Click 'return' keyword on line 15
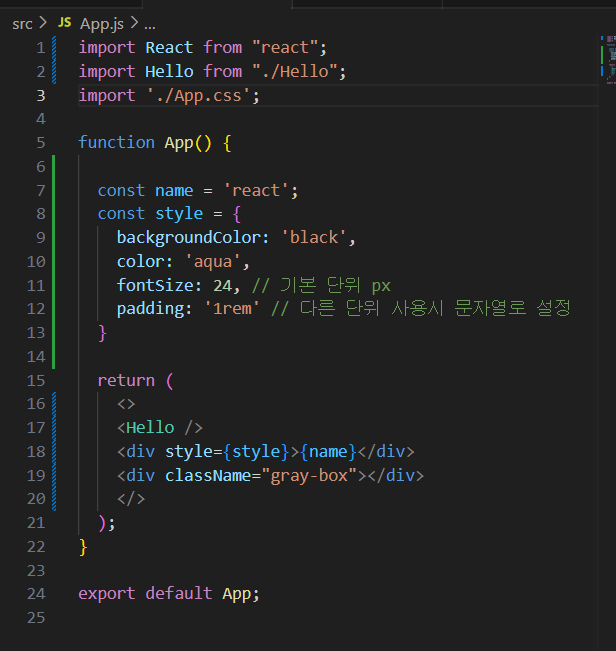 coord(126,381)
